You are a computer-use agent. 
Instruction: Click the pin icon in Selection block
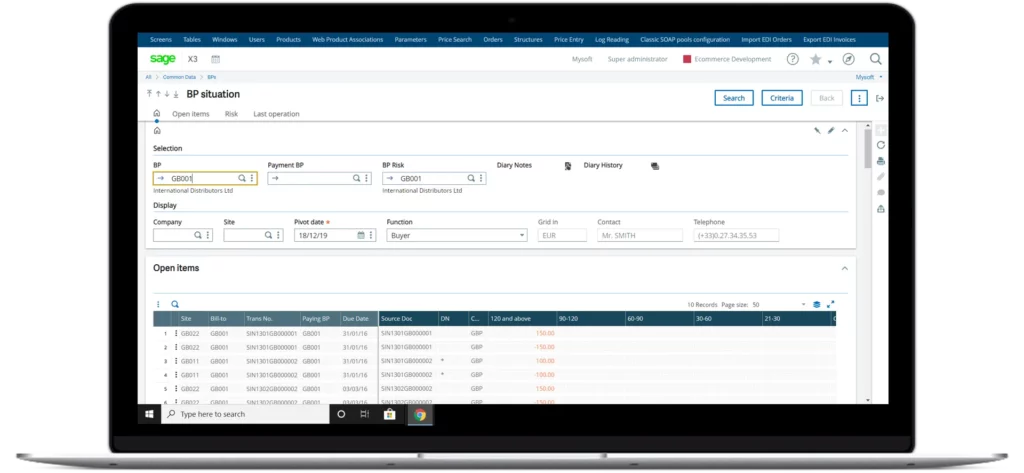[x=817, y=131]
